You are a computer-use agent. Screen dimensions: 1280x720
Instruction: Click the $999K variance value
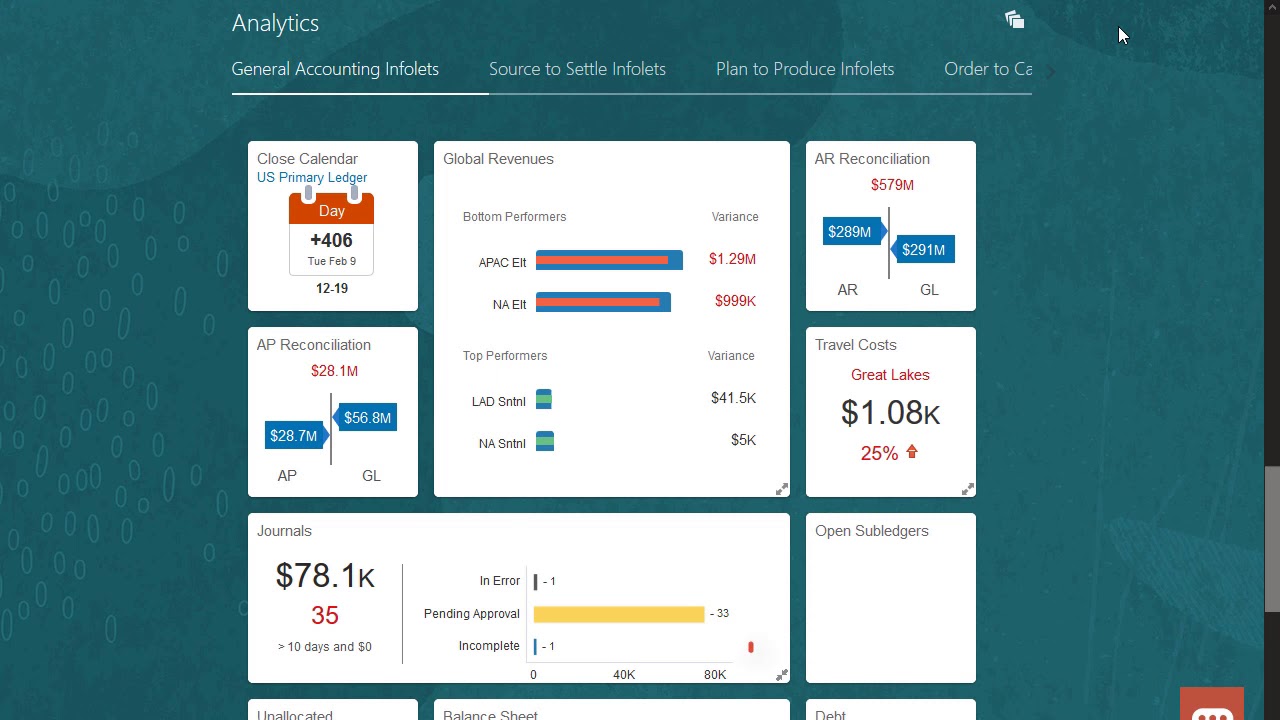click(735, 301)
